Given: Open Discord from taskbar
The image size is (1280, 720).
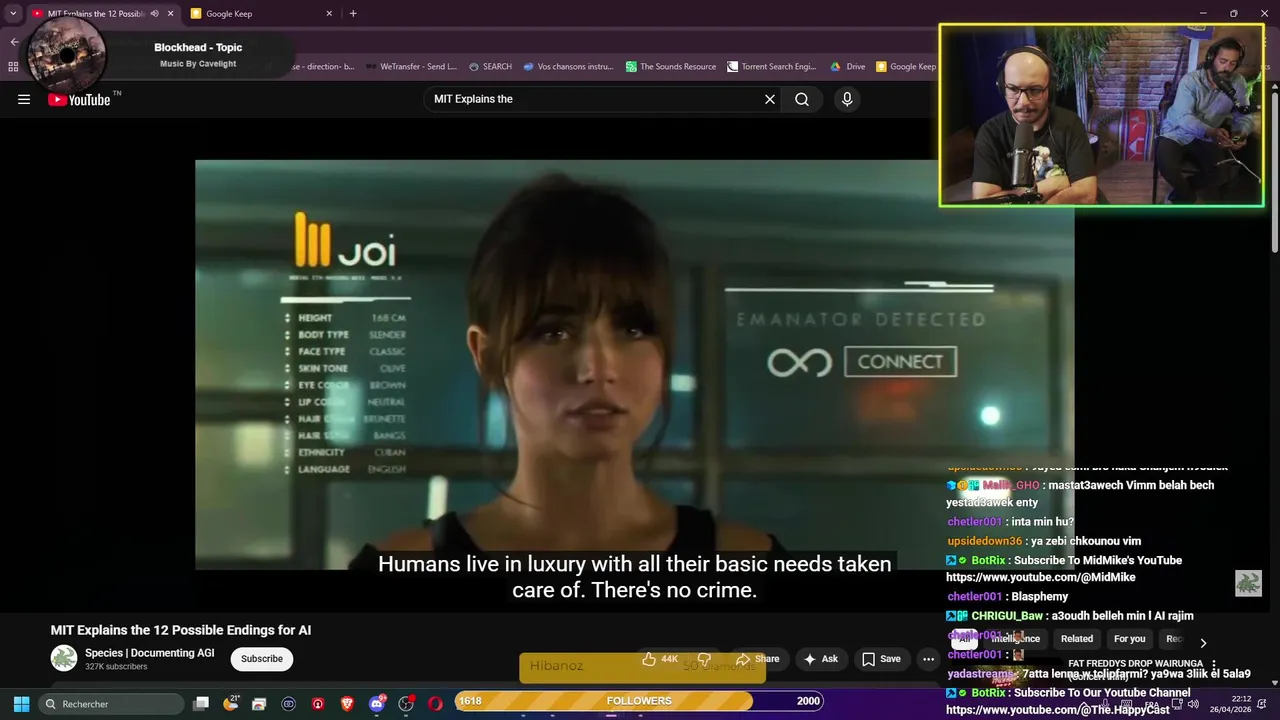Looking at the screenshot, I should tap(376, 704).
